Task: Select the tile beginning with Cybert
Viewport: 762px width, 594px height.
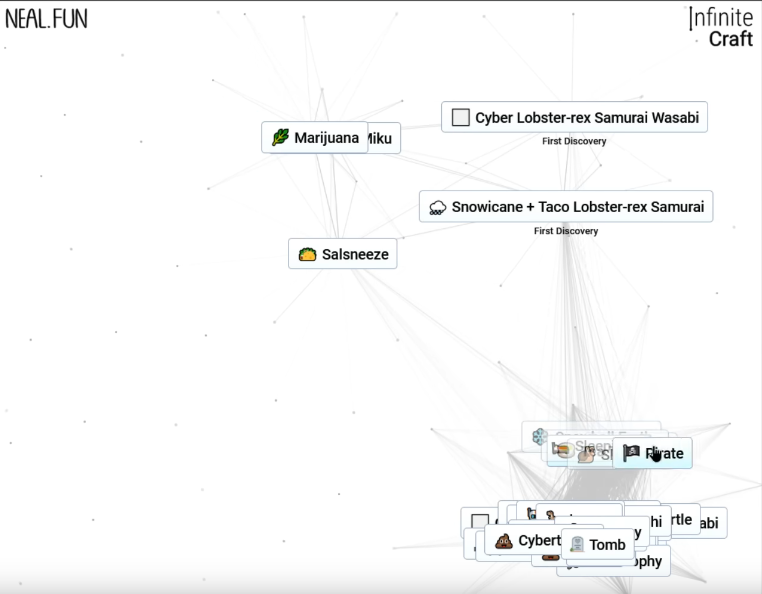Action: [x=523, y=540]
